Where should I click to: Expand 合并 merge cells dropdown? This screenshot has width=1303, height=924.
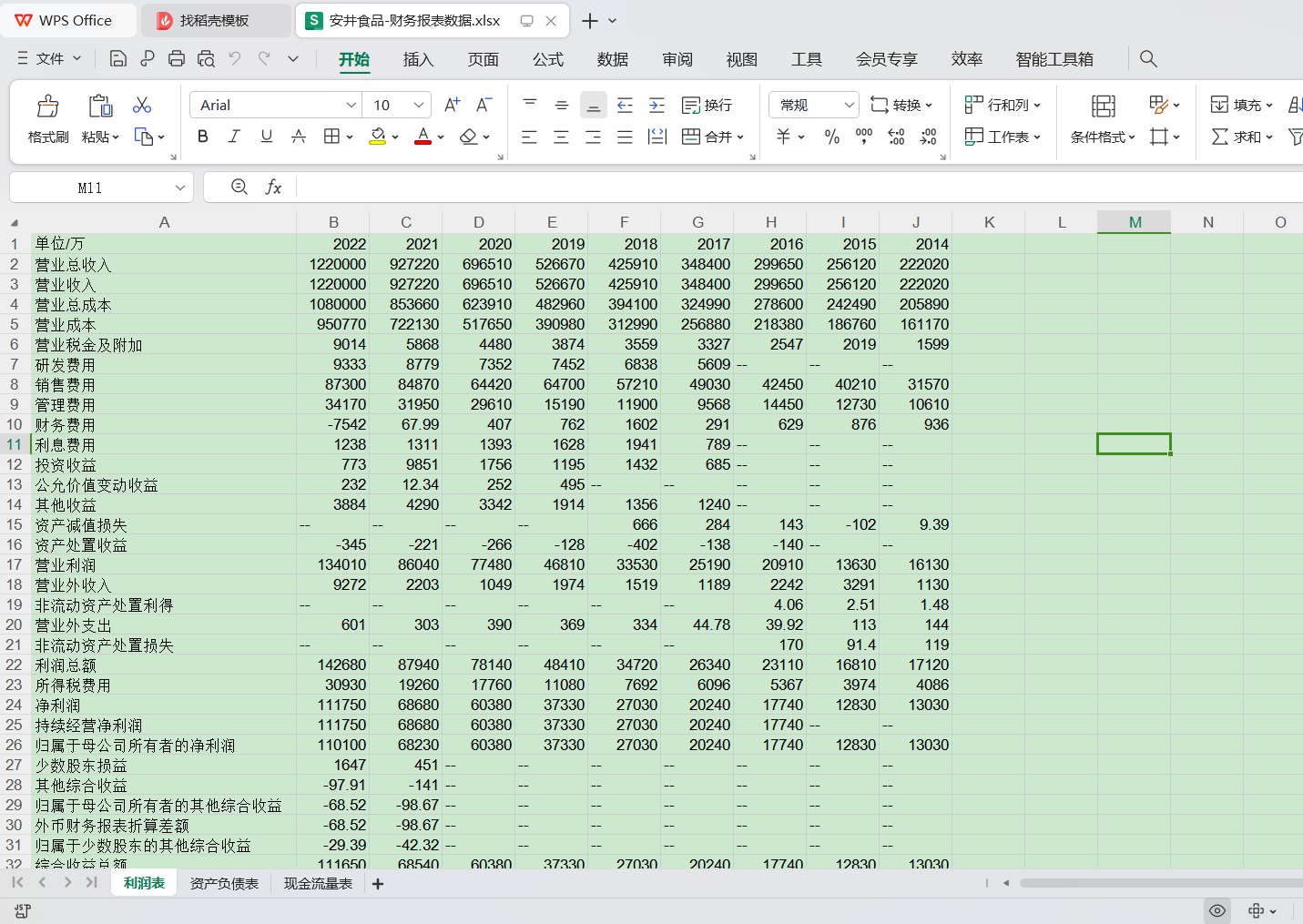click(x=740, y=137)
